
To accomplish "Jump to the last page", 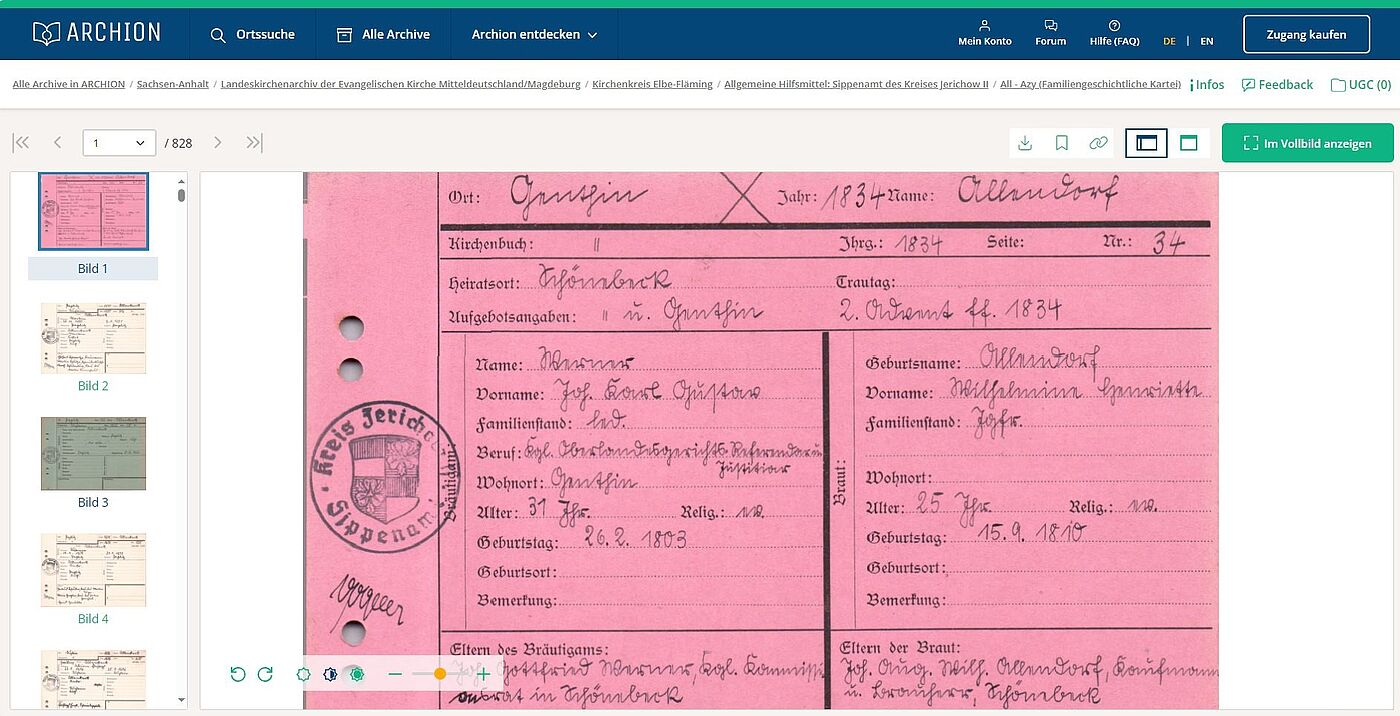I will pyautogui.click(x=254, y=143).
